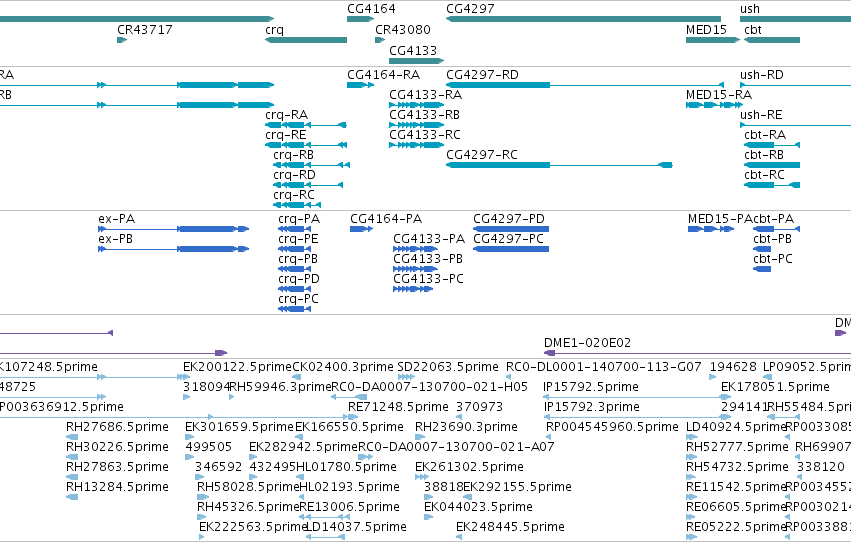Click EST CK02400.3prime
The image size is (851, 542).
pos(343,367)
